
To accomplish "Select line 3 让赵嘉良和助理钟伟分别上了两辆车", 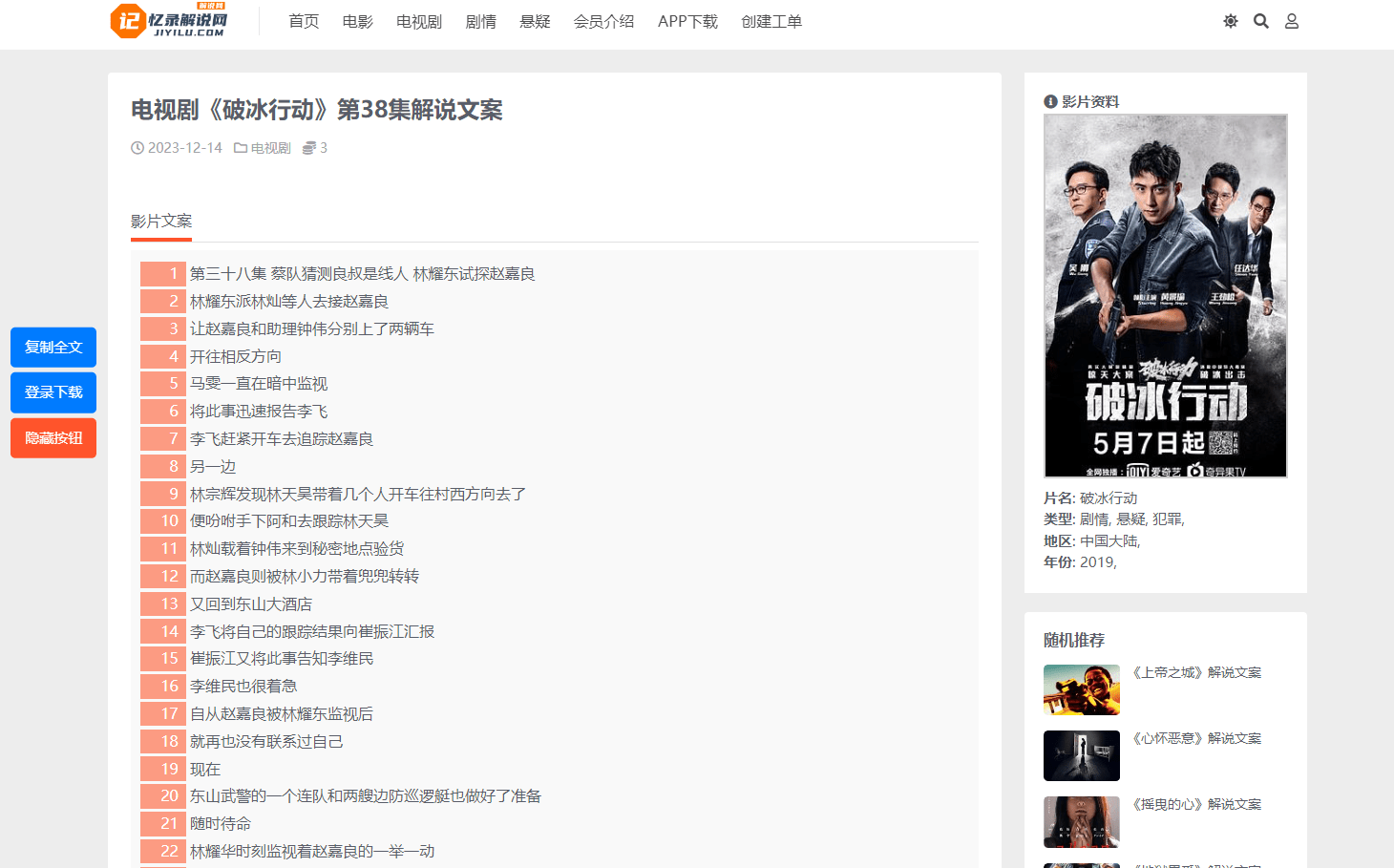I will point(312,329).
